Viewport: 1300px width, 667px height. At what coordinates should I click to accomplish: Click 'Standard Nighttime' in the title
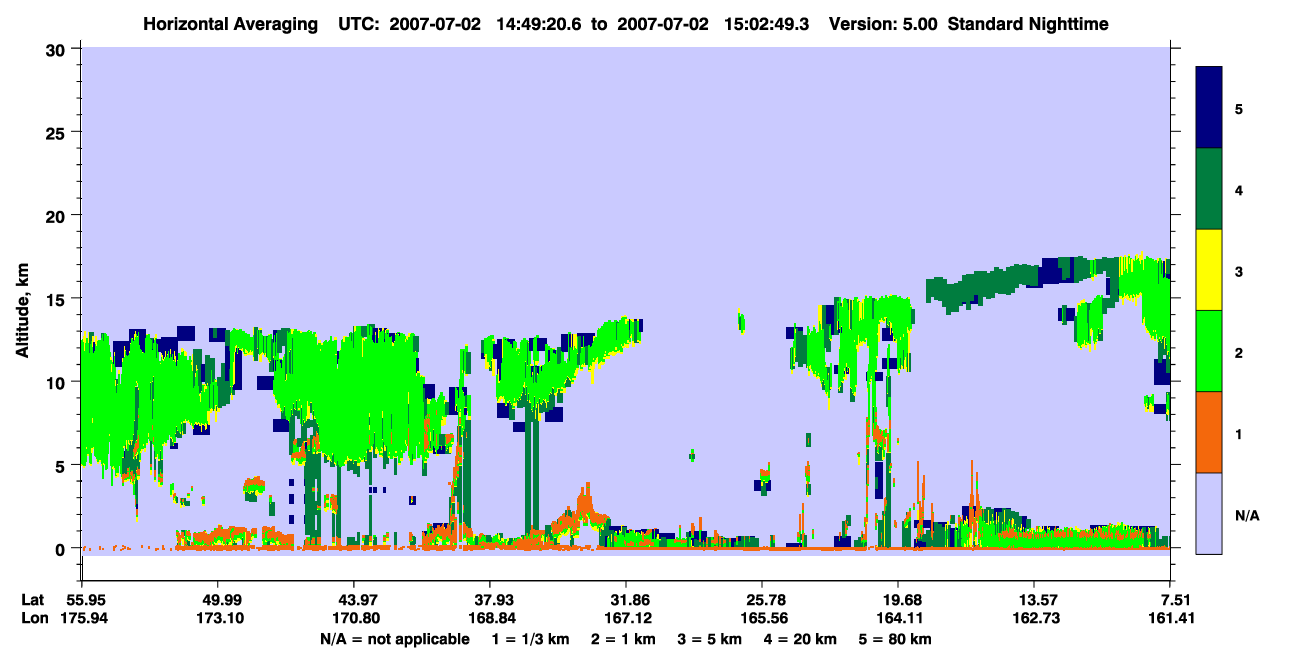coord(1028,24)
